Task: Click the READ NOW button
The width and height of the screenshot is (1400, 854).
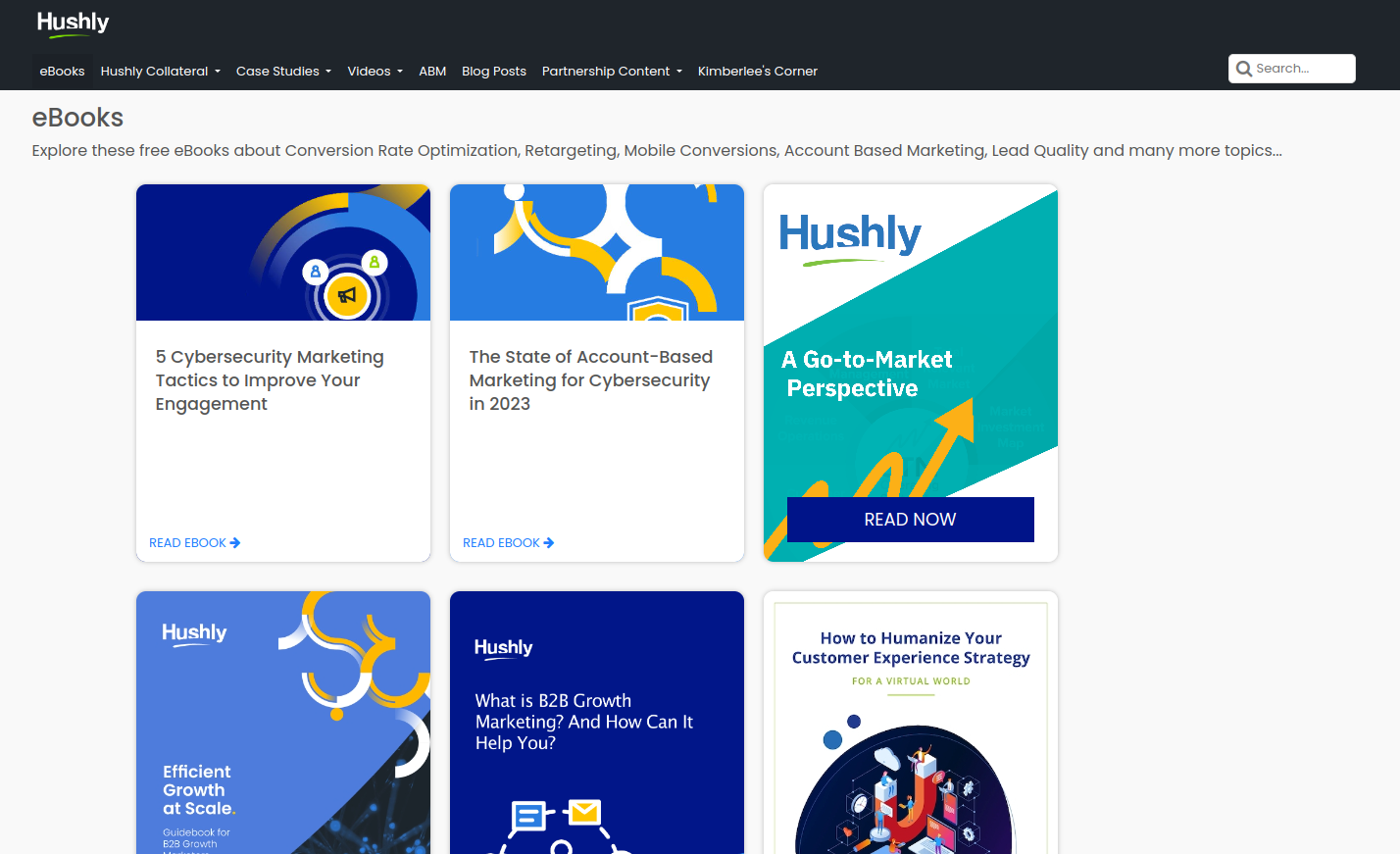Action: click(911, 520)
